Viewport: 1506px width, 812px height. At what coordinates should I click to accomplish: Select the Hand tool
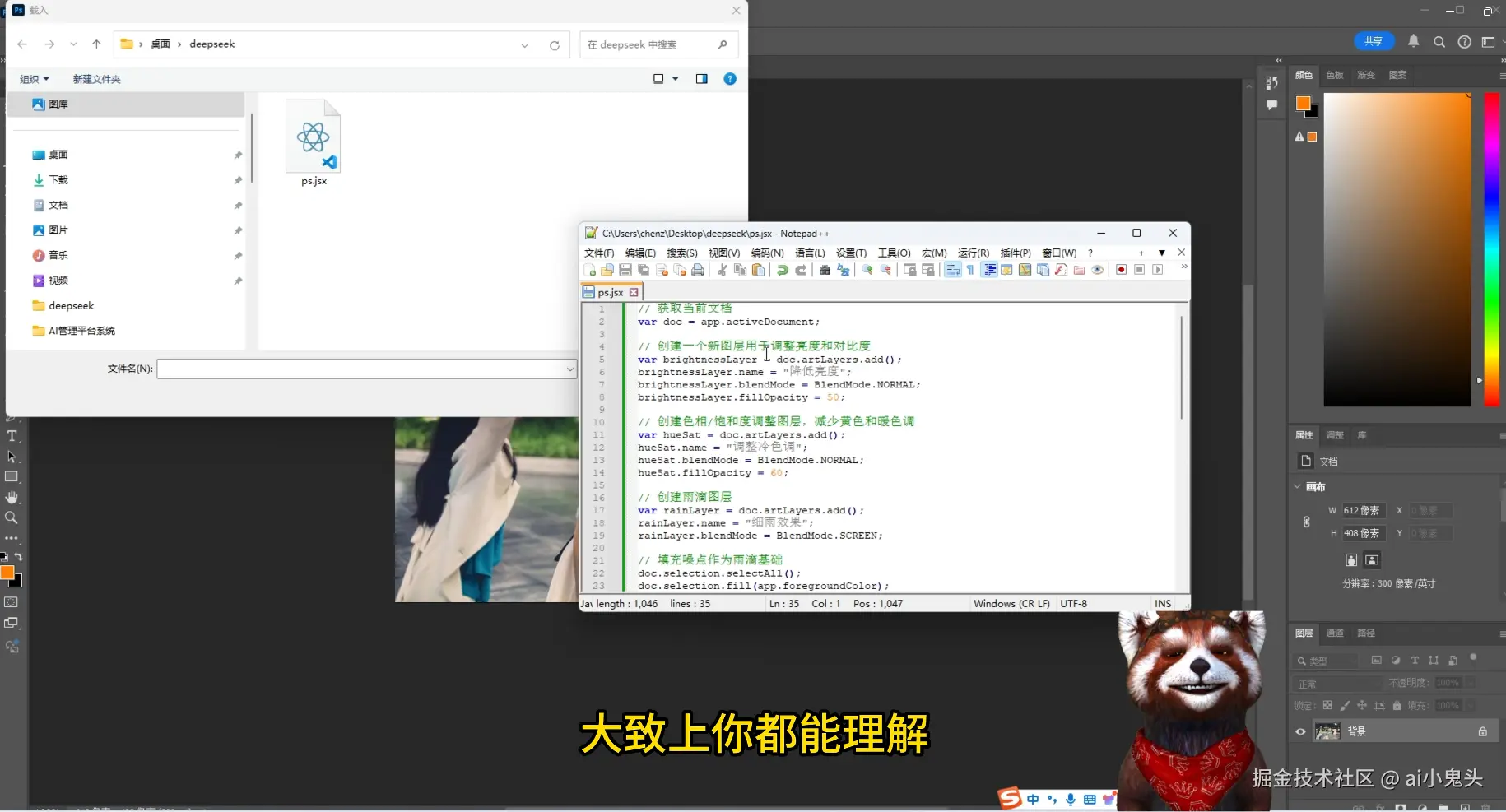tap(12, 497)
